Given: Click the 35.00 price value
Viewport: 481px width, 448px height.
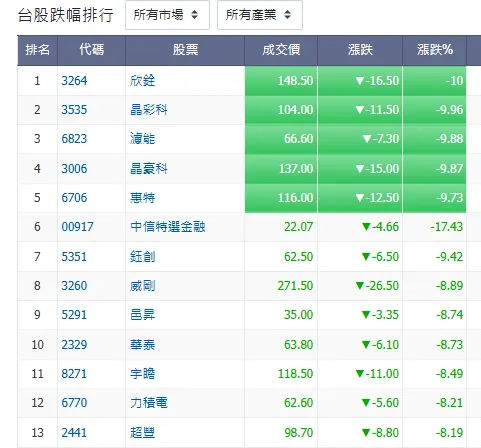Looking at the screenshot, I should [x=298, y=315].
